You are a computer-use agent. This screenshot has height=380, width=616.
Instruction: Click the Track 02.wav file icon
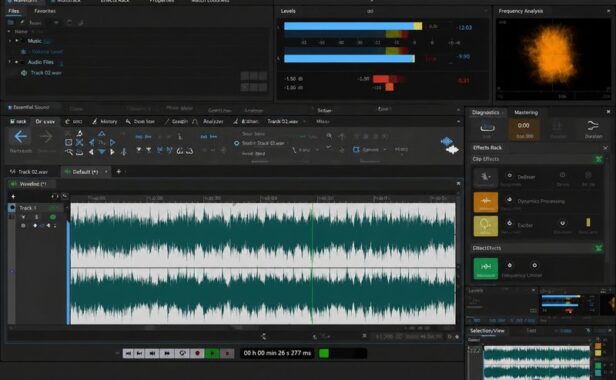[24, 73]
